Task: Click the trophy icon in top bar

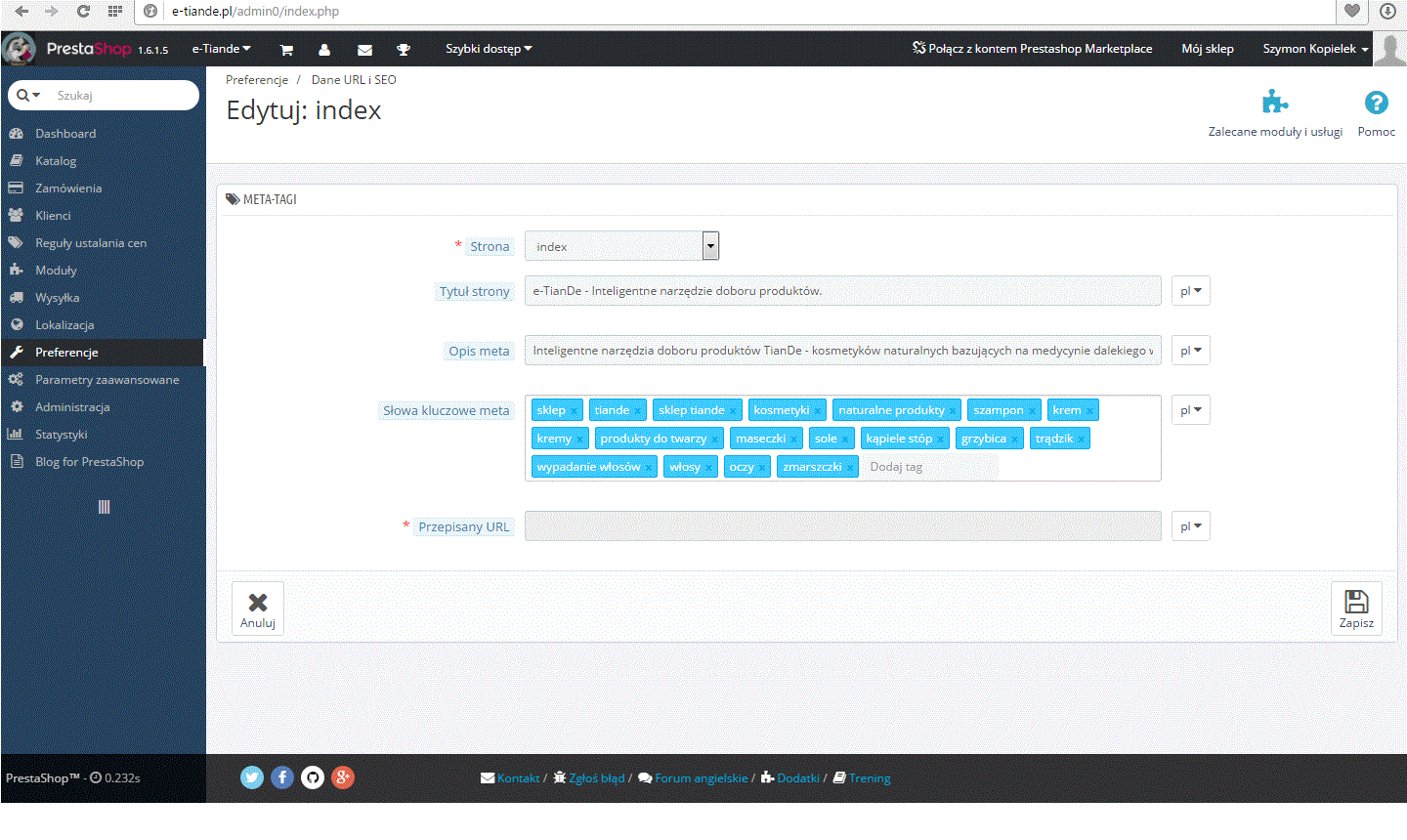Action: click(x=404, y=50)
